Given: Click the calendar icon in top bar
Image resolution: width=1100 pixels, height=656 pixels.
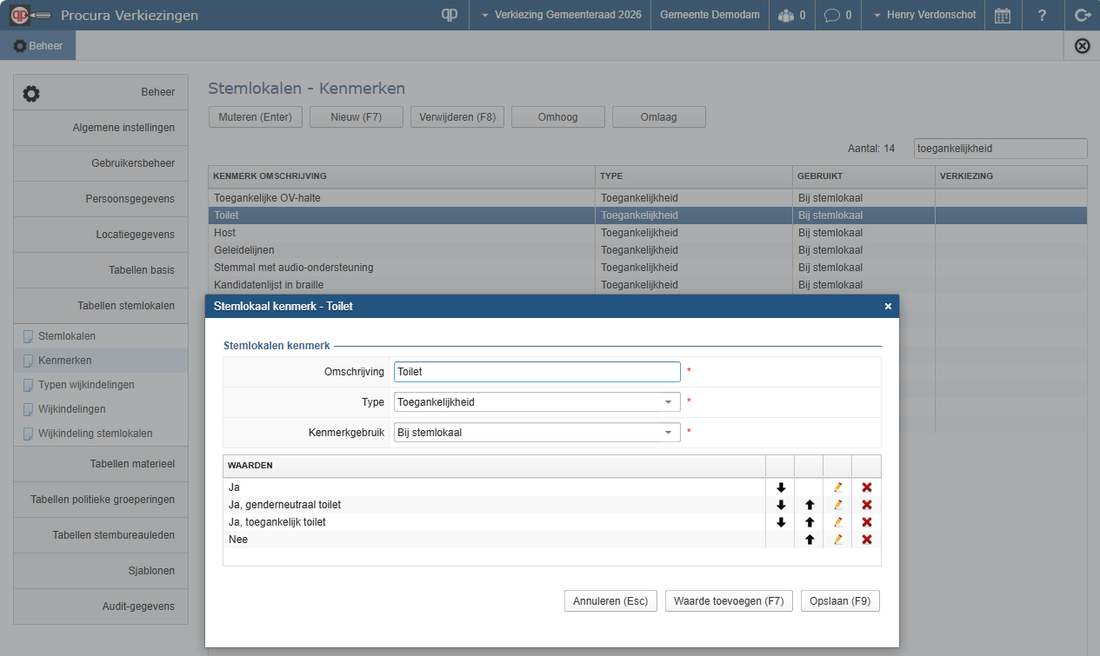Looking at the screenshot, I should pos(1002,15).
